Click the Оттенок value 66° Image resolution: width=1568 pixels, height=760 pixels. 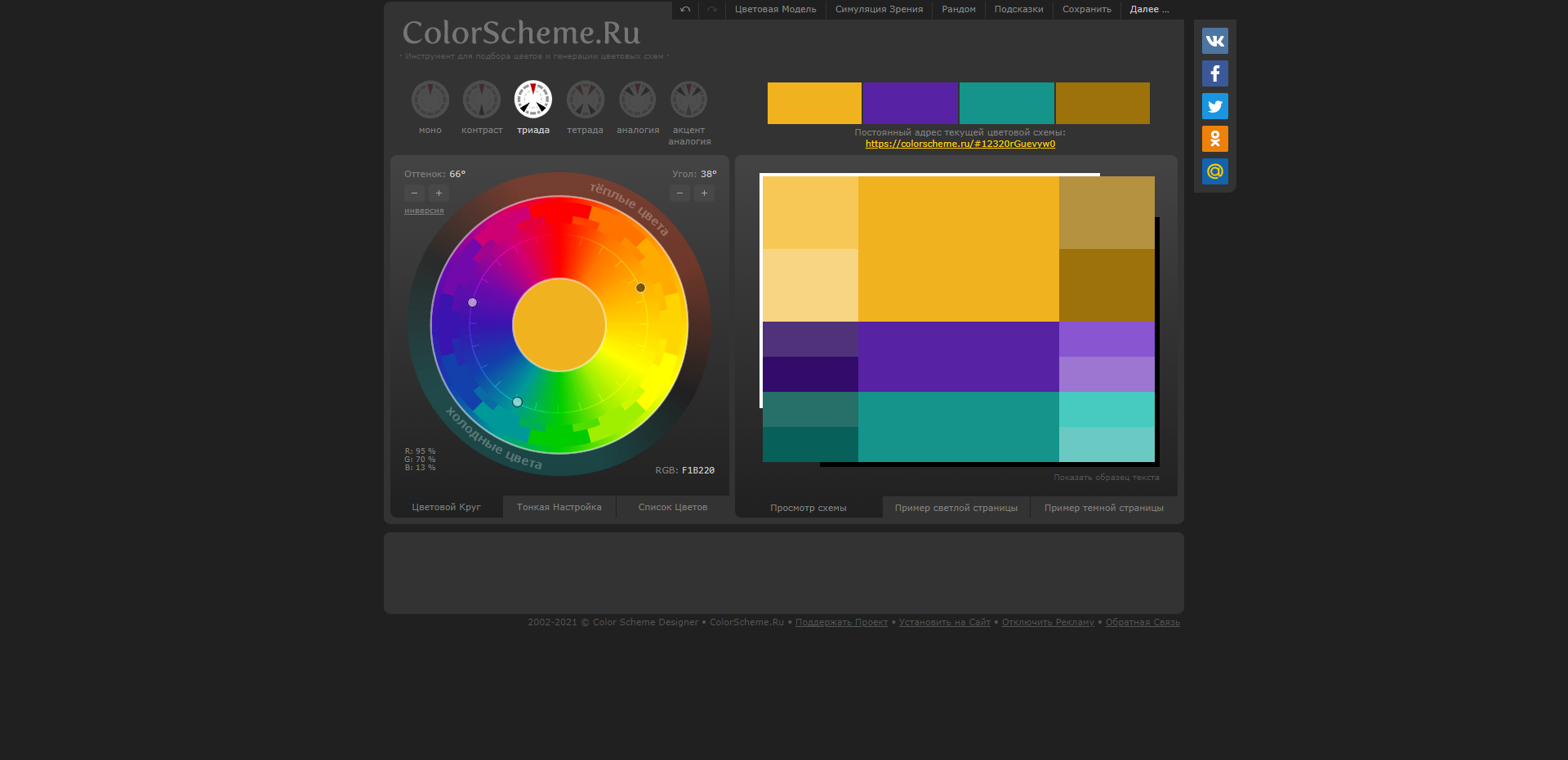pos(457,174)
